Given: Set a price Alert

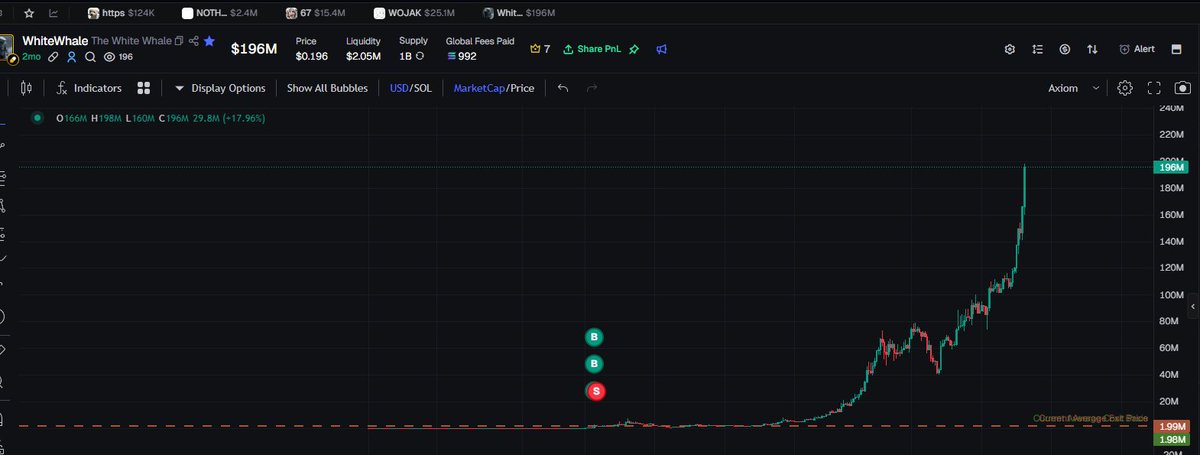Looking at the screenshot, I should pos(1137,49).
